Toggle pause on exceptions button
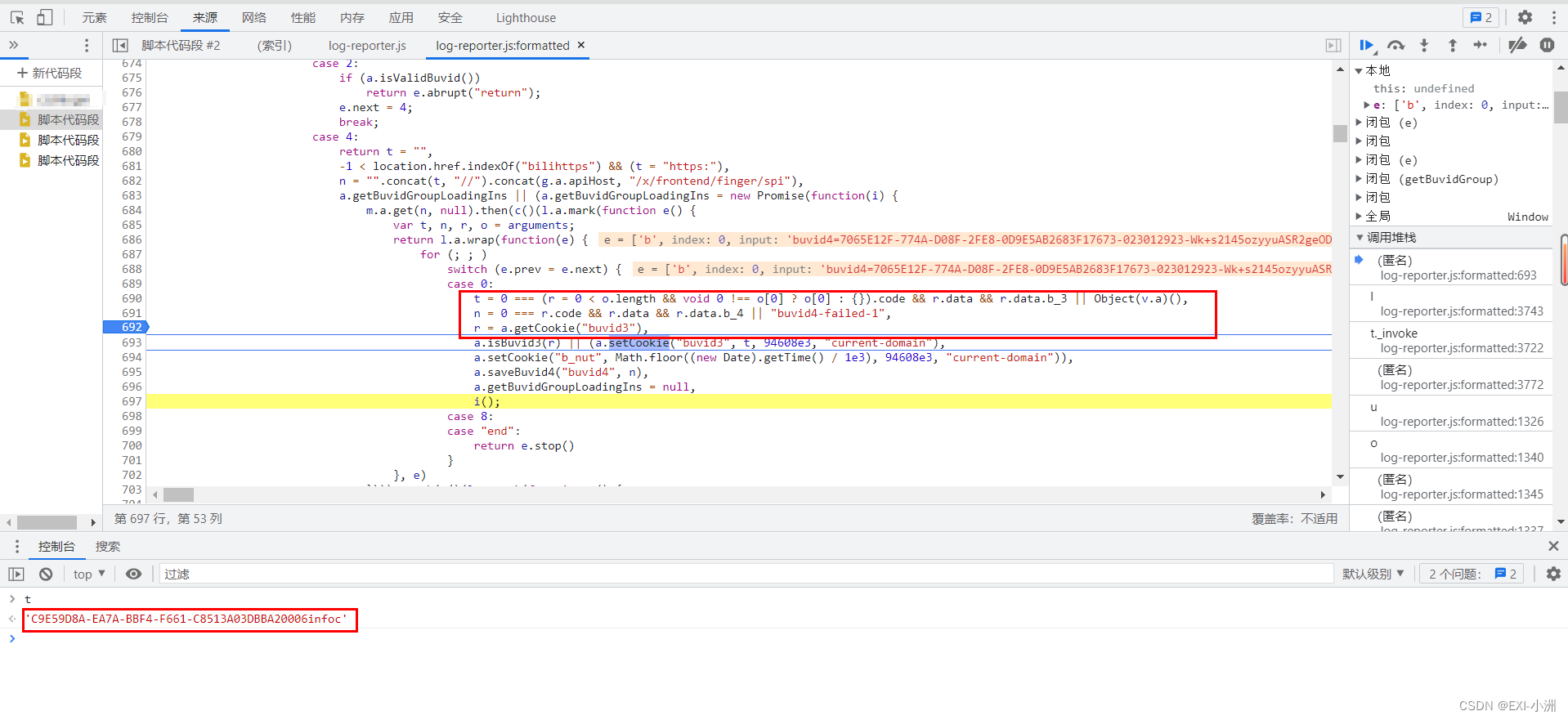 pyautogui.click(x=1547, y=46)
